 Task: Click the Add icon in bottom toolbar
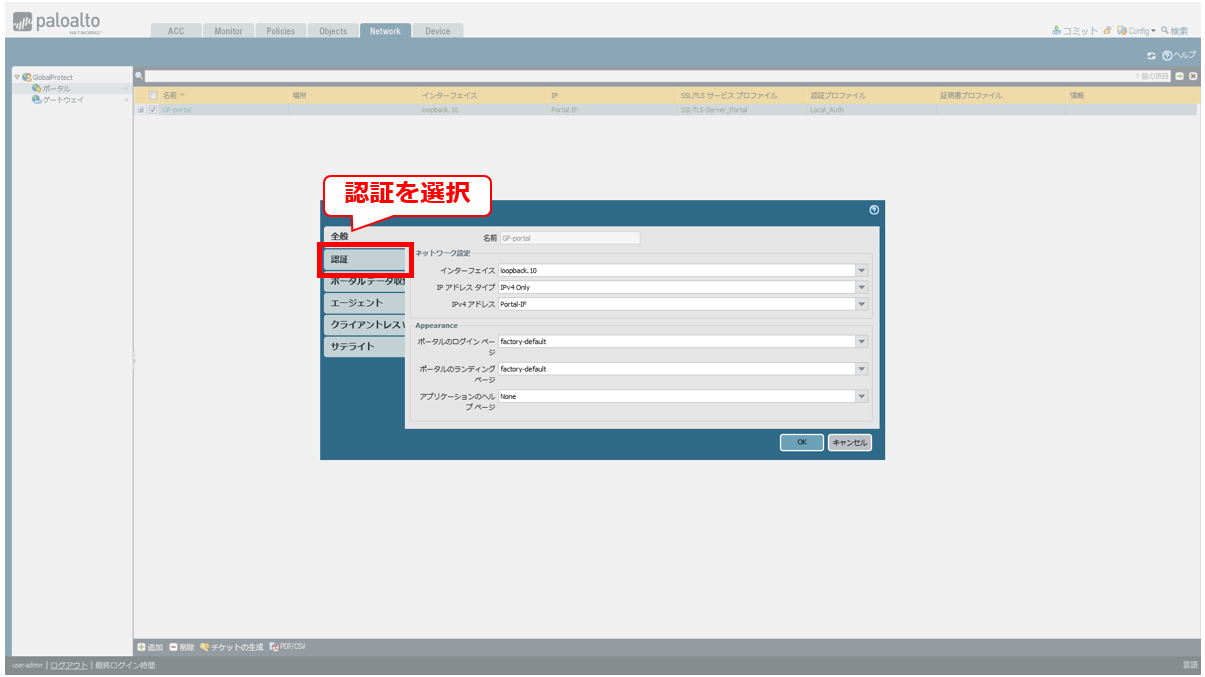[141, 647]
